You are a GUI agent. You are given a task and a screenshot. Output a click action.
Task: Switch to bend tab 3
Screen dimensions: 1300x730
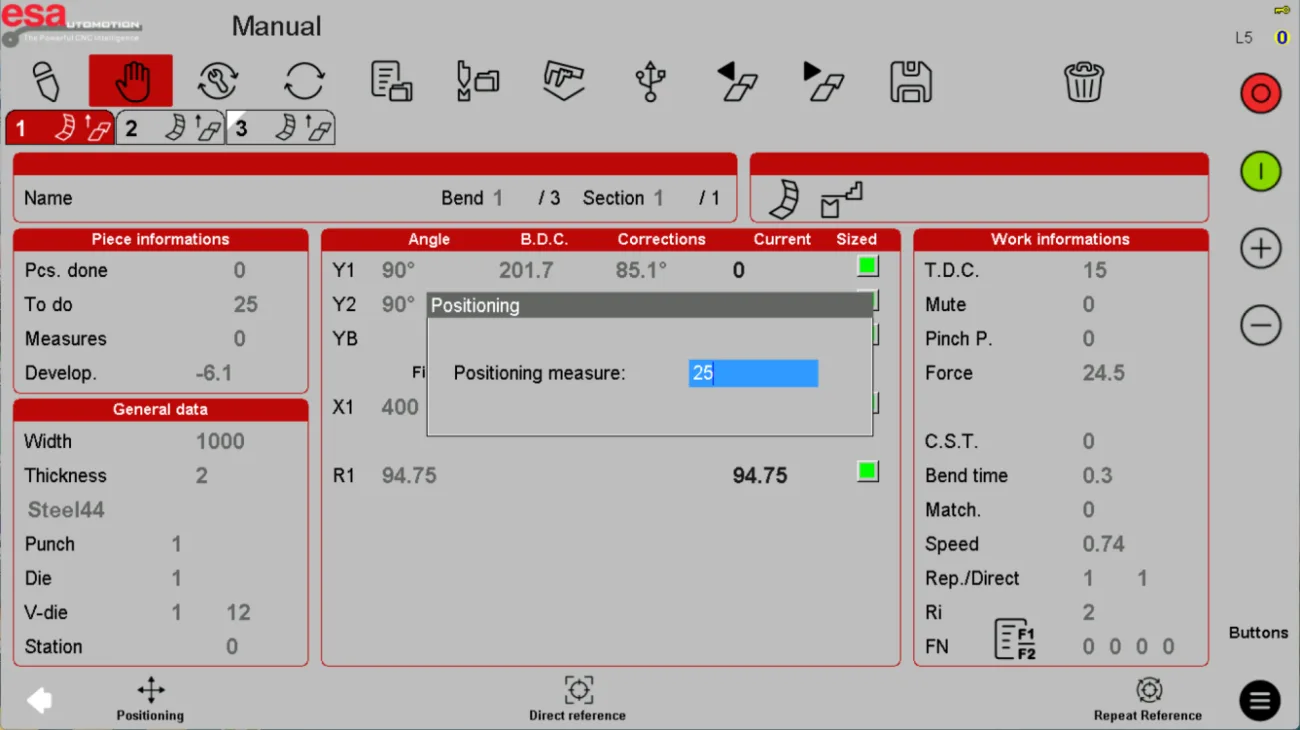[x=281, y=128]
